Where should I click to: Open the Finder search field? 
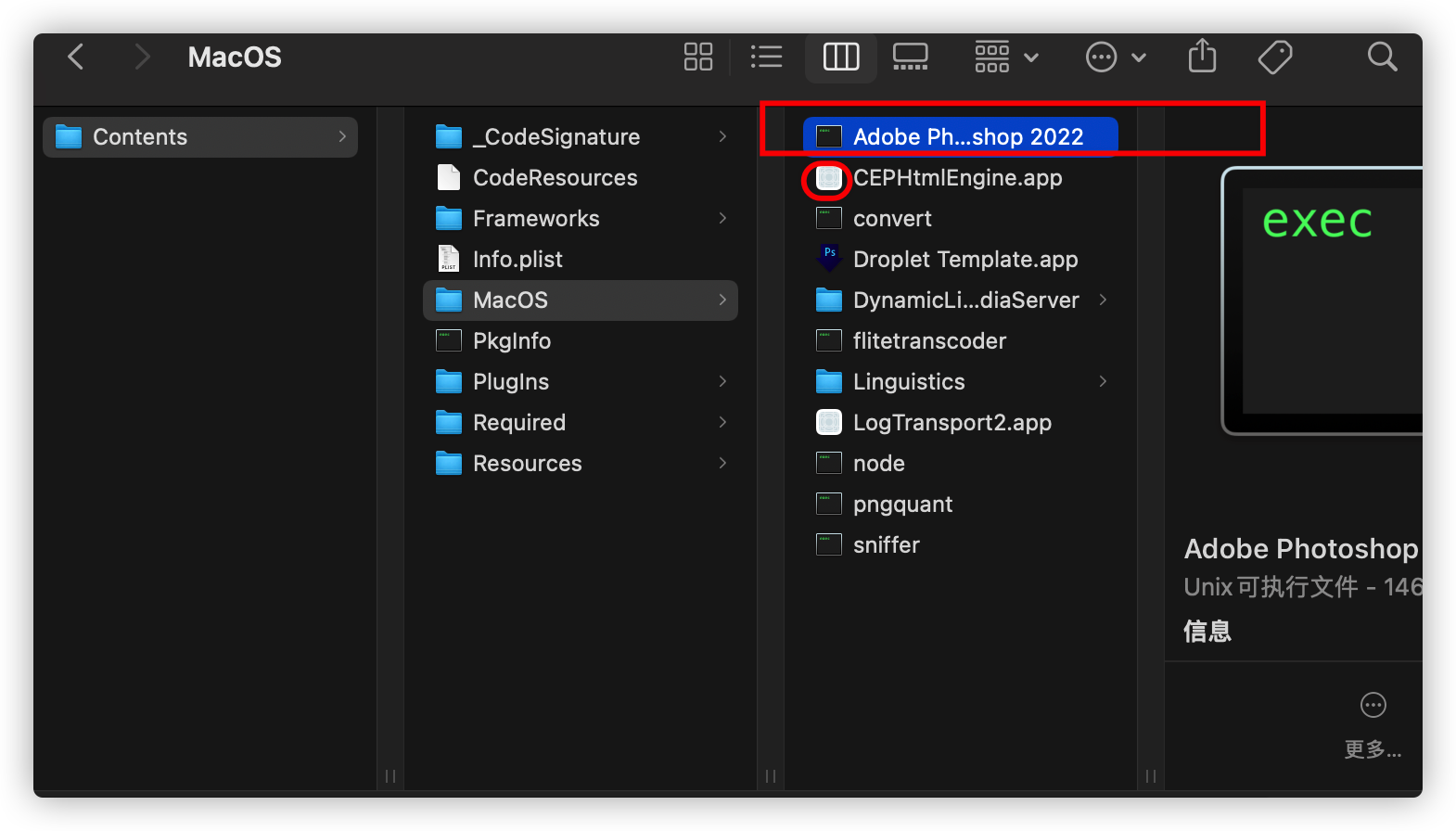1382,57
